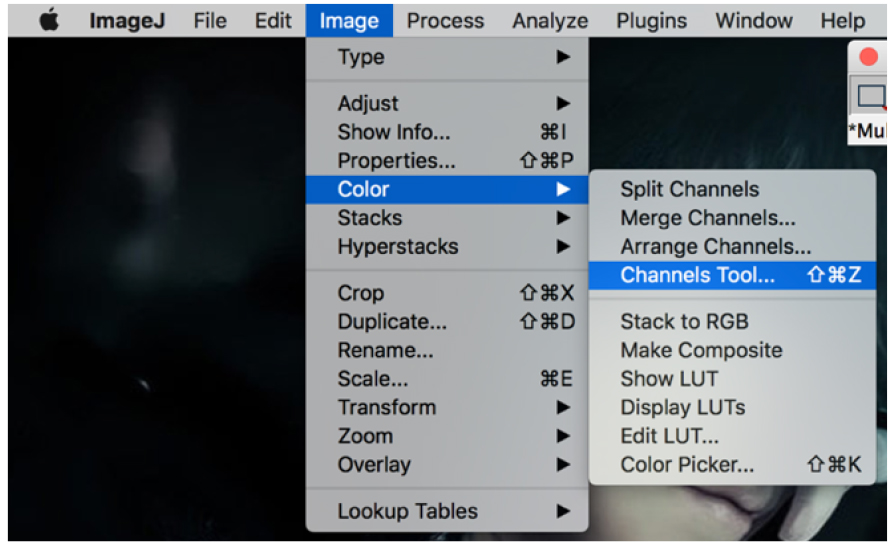Select Split Channels
This screenshot has width=892, height=544.
pos(732,189)
